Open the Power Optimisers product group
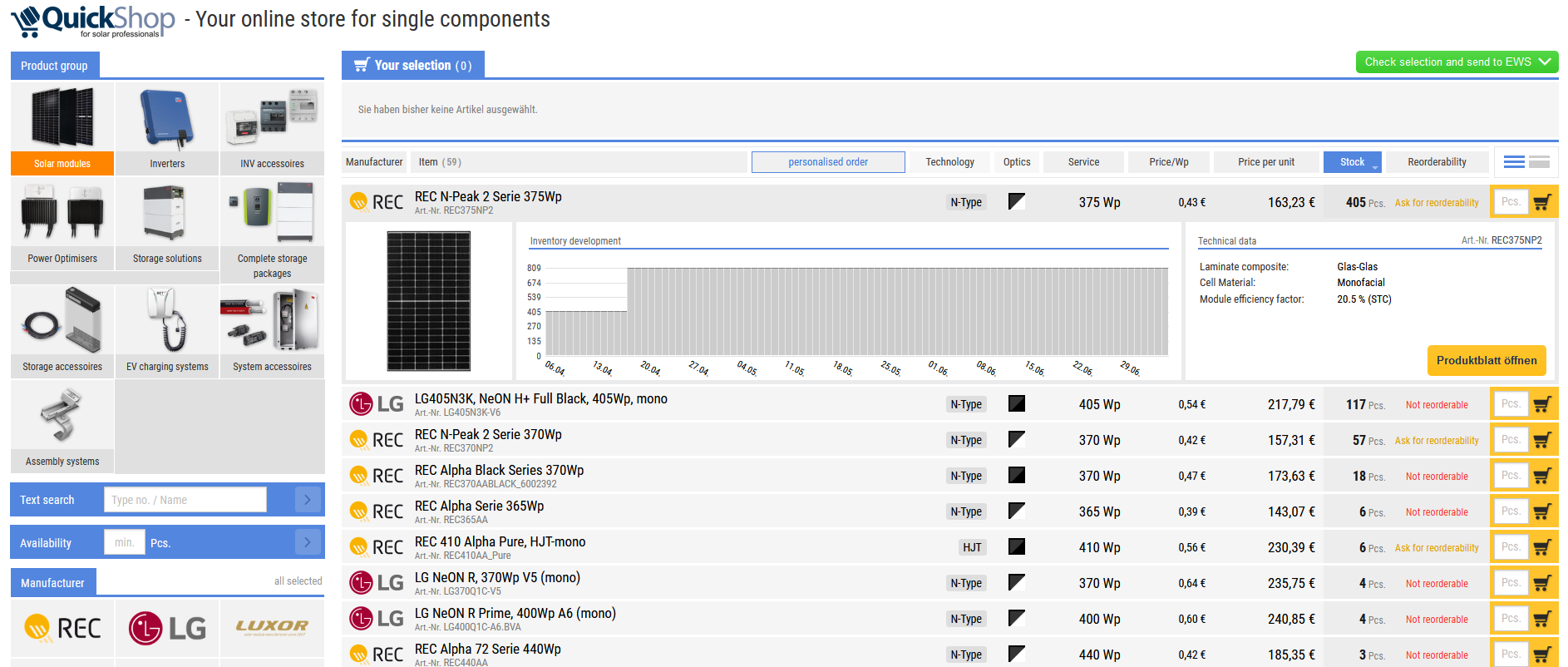The height and width of the screenshot is (667, 1568). tap(62, 223)
